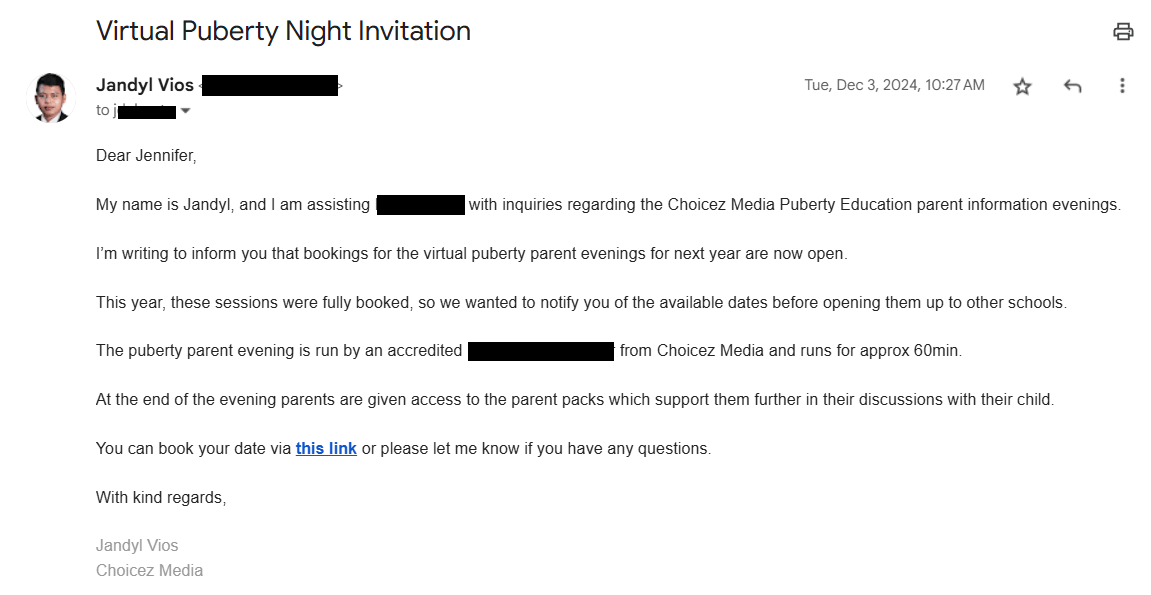Expand recipient details with the small arrow

[x=186, y=111]
